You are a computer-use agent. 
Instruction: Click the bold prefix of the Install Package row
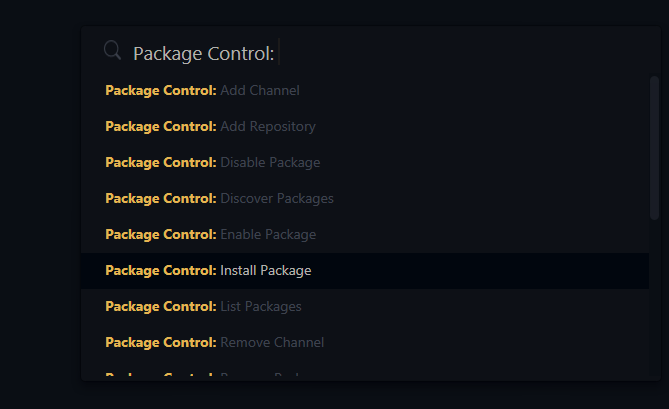click(x=160, y=271)
